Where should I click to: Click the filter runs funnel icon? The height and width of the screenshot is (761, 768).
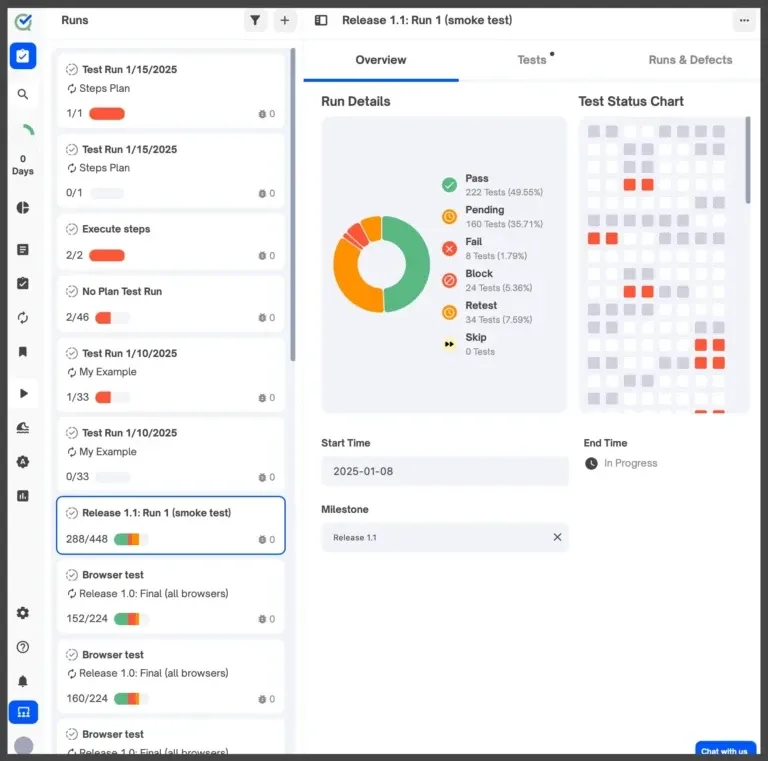(255, 21)
